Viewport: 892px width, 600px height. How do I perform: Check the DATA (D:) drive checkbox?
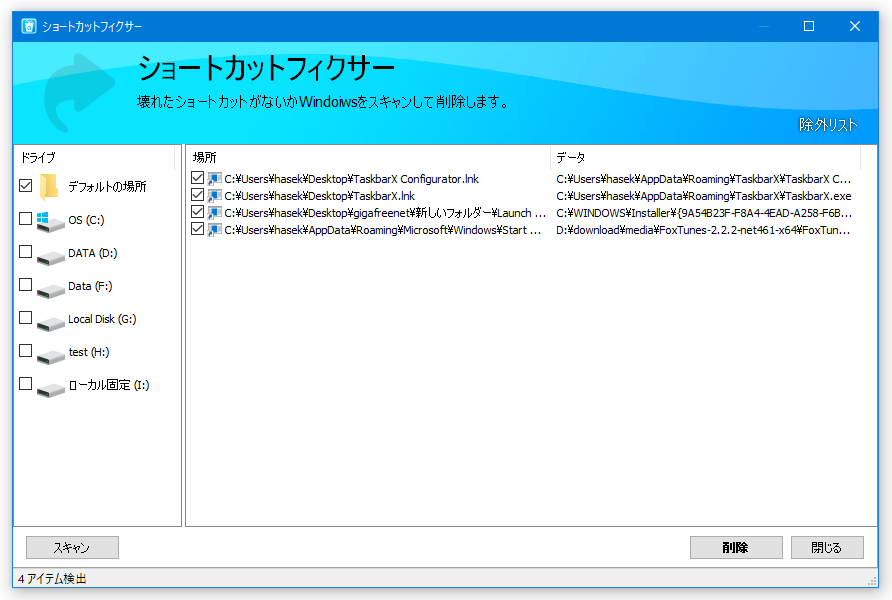tap(26, 251)
